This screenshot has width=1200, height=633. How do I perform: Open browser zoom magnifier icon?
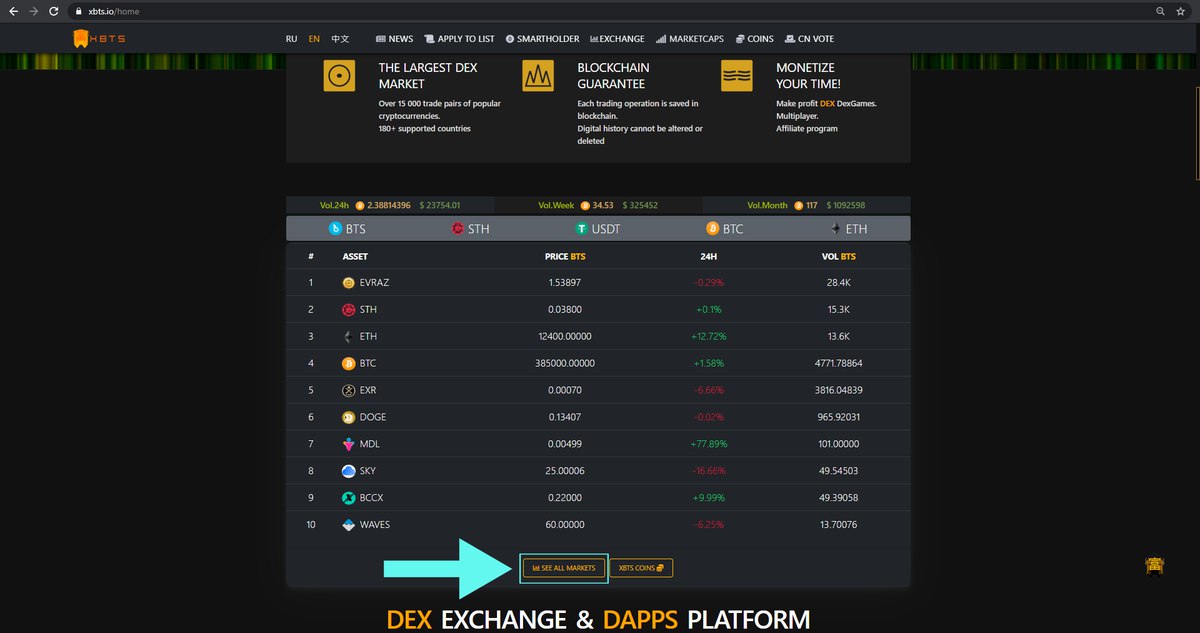pos(1160,11)
